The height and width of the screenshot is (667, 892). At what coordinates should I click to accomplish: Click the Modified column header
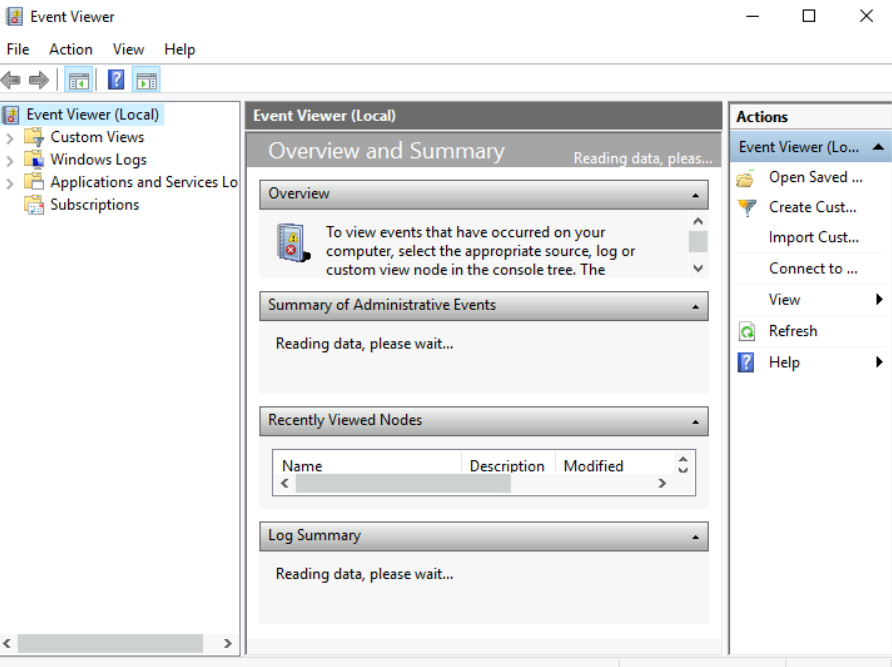(x=614, y=465)
